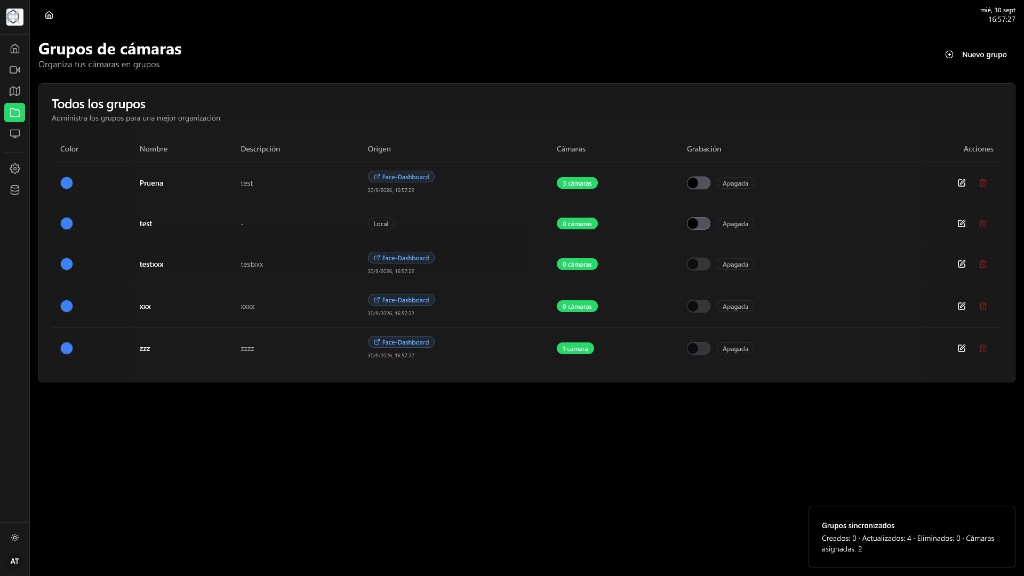
Task: Edit the testxxx group
Action: [x=961, y=264]
